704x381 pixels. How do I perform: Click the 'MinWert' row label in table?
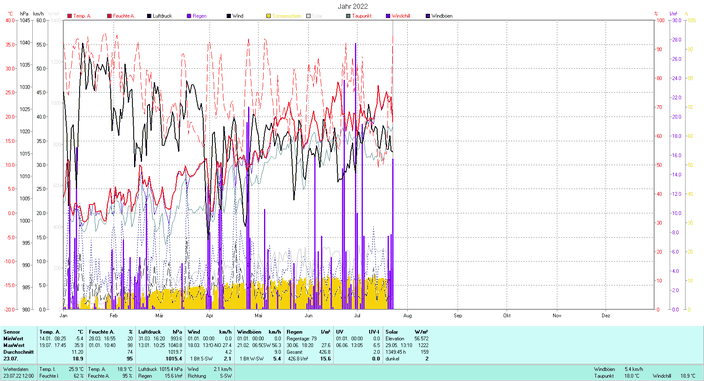(13, 339)
